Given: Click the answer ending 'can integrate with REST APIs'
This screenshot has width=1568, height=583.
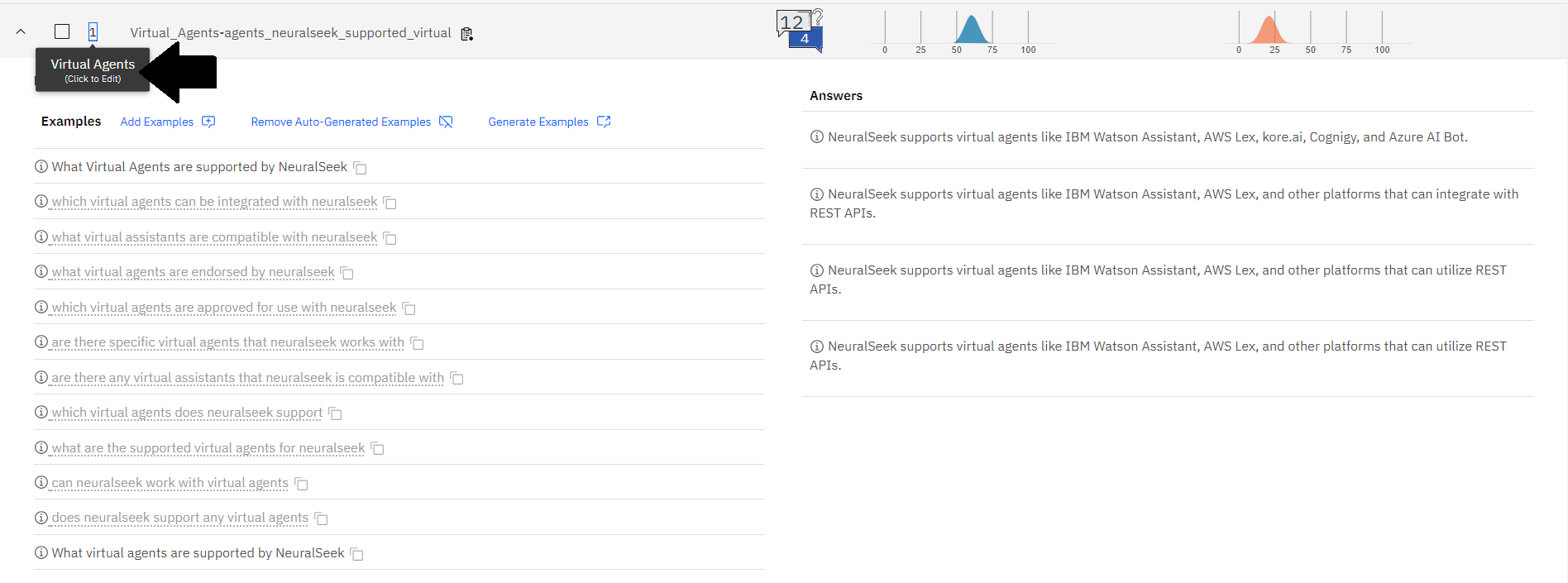Looking at the screenshot, I should (1164, 203).
